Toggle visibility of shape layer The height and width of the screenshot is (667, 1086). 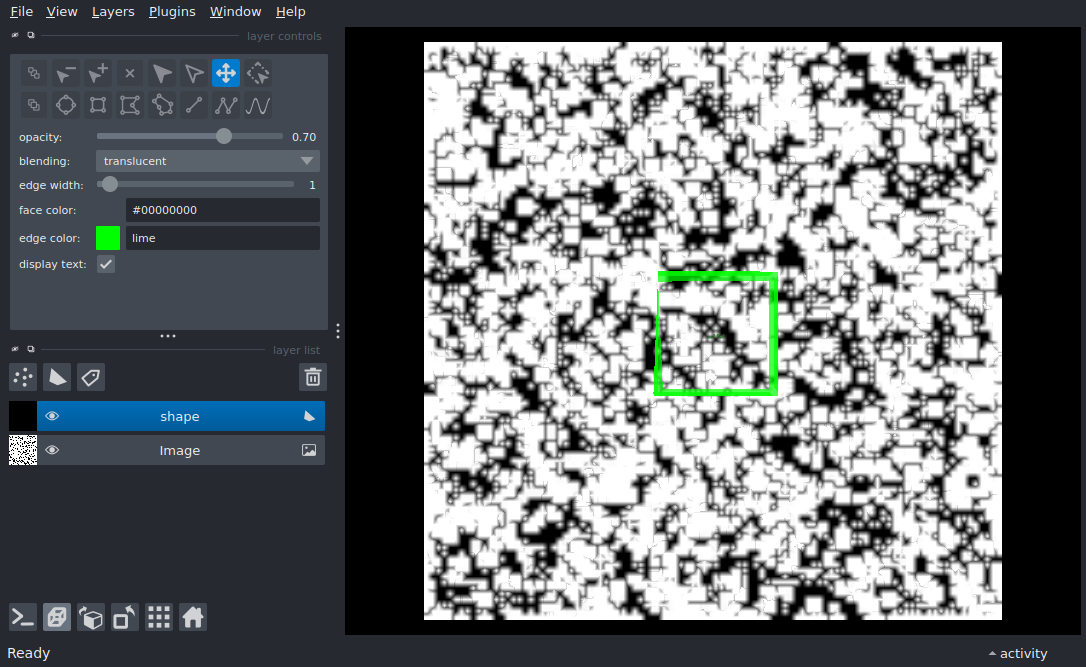pyautogui.click(x=52, y=416)
